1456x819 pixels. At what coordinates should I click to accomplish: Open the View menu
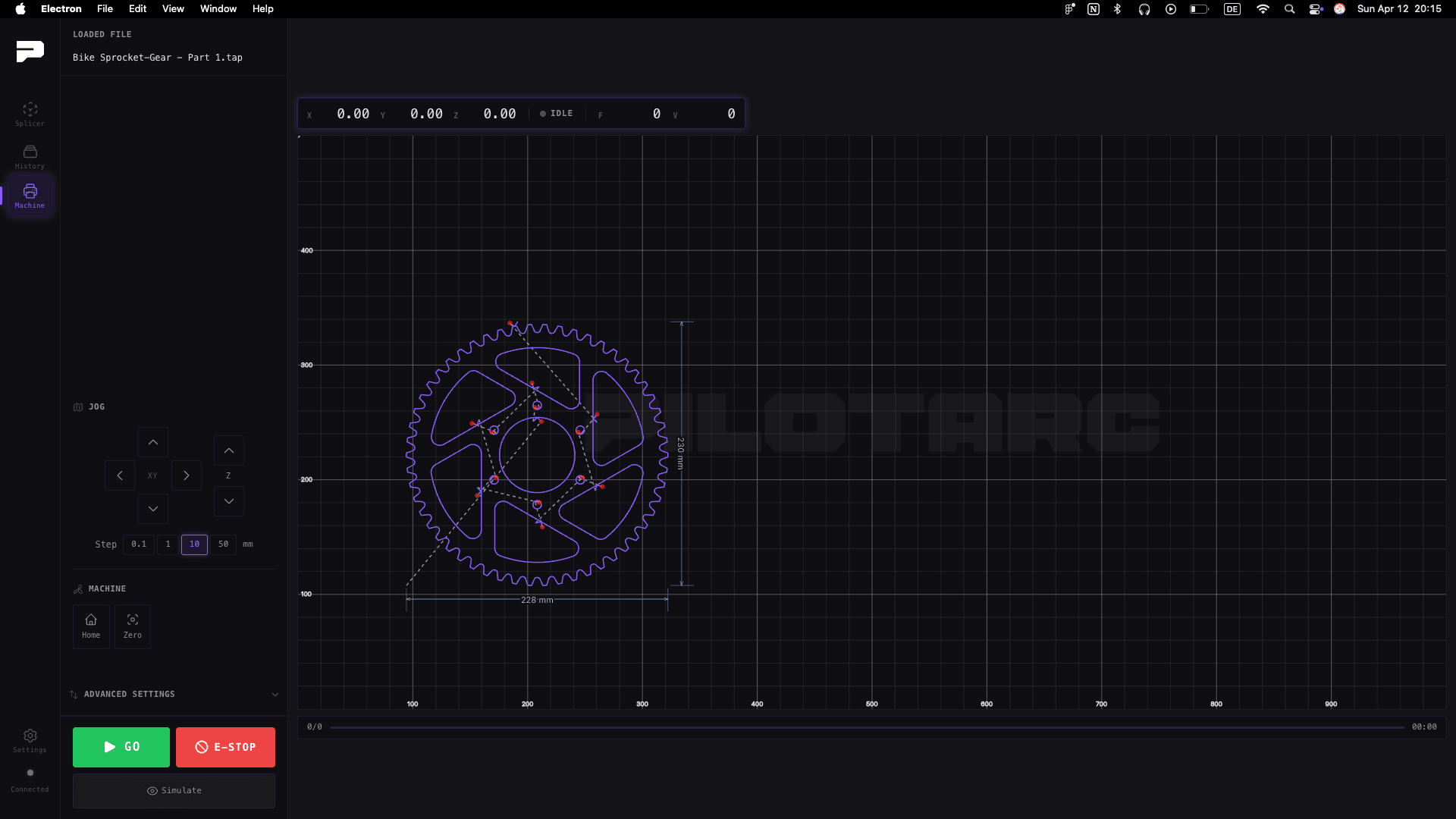[174, 9]
